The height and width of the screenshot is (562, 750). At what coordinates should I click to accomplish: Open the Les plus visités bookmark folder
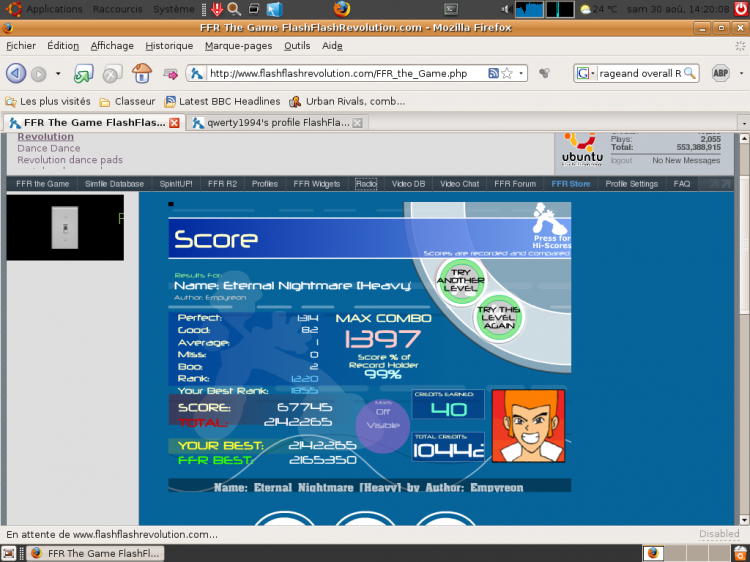pyautogui.click(x=48, y=101)
